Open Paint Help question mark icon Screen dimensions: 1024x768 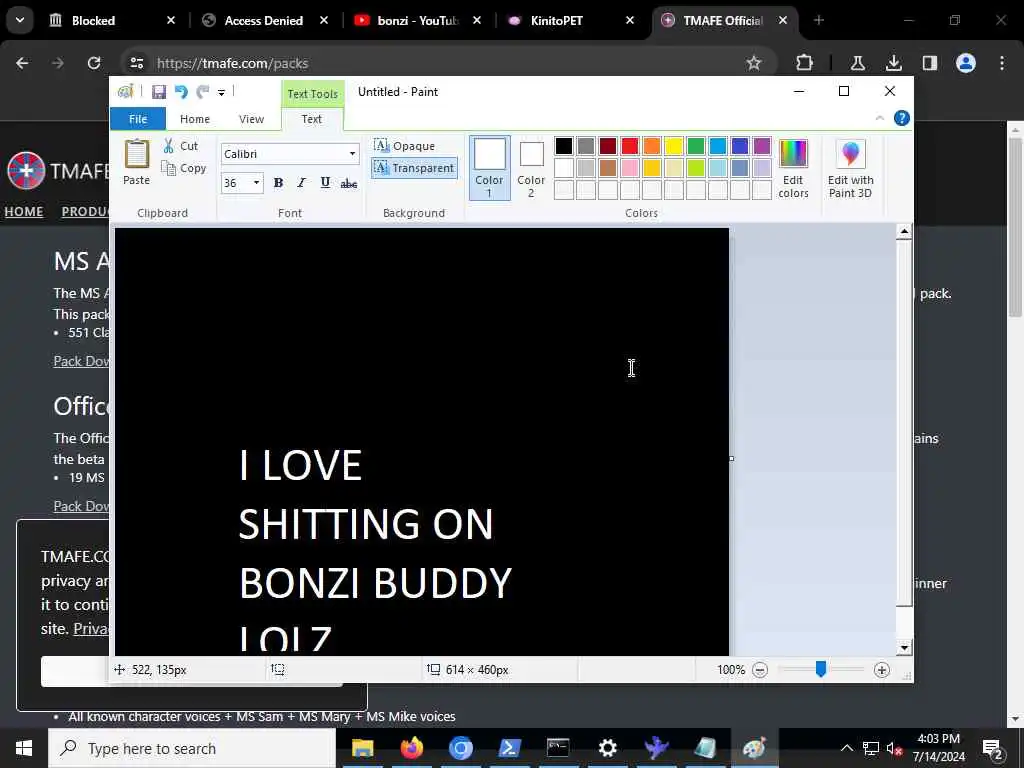coord(901,118)
